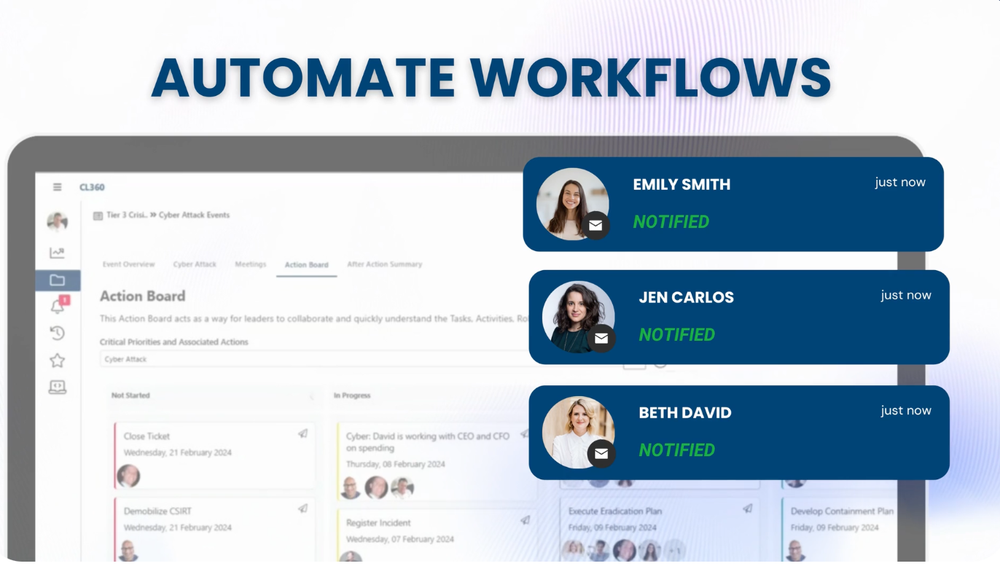The image size is (1000, 565).
Task: Open the Jen Carlos notification card
Action: tap(739, 317)
